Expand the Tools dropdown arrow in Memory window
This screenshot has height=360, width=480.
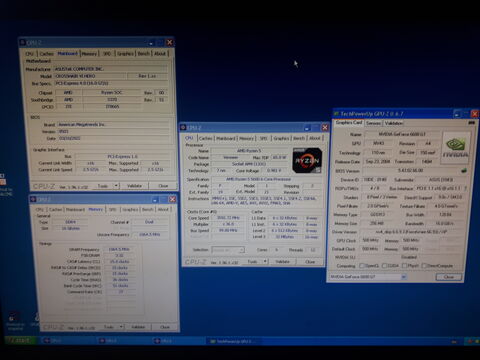[x=121, y=327]
